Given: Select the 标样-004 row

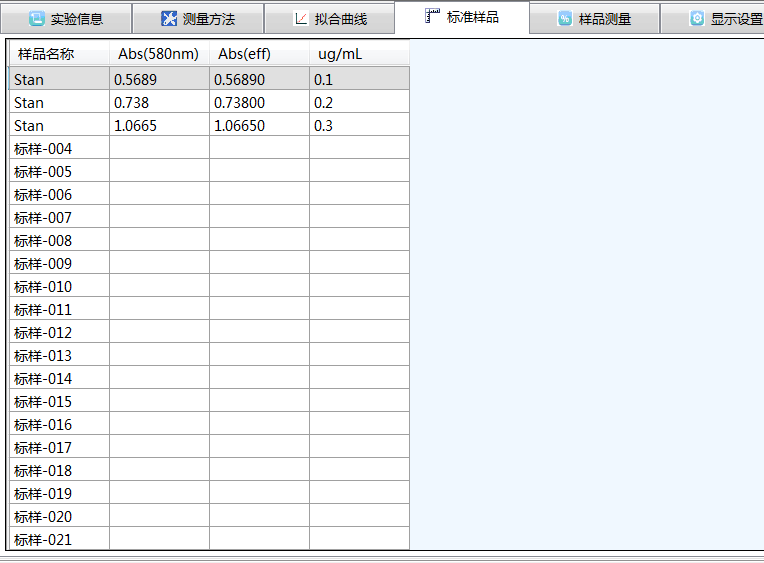Looking at the screenshot, I should (x=58, y=148).
